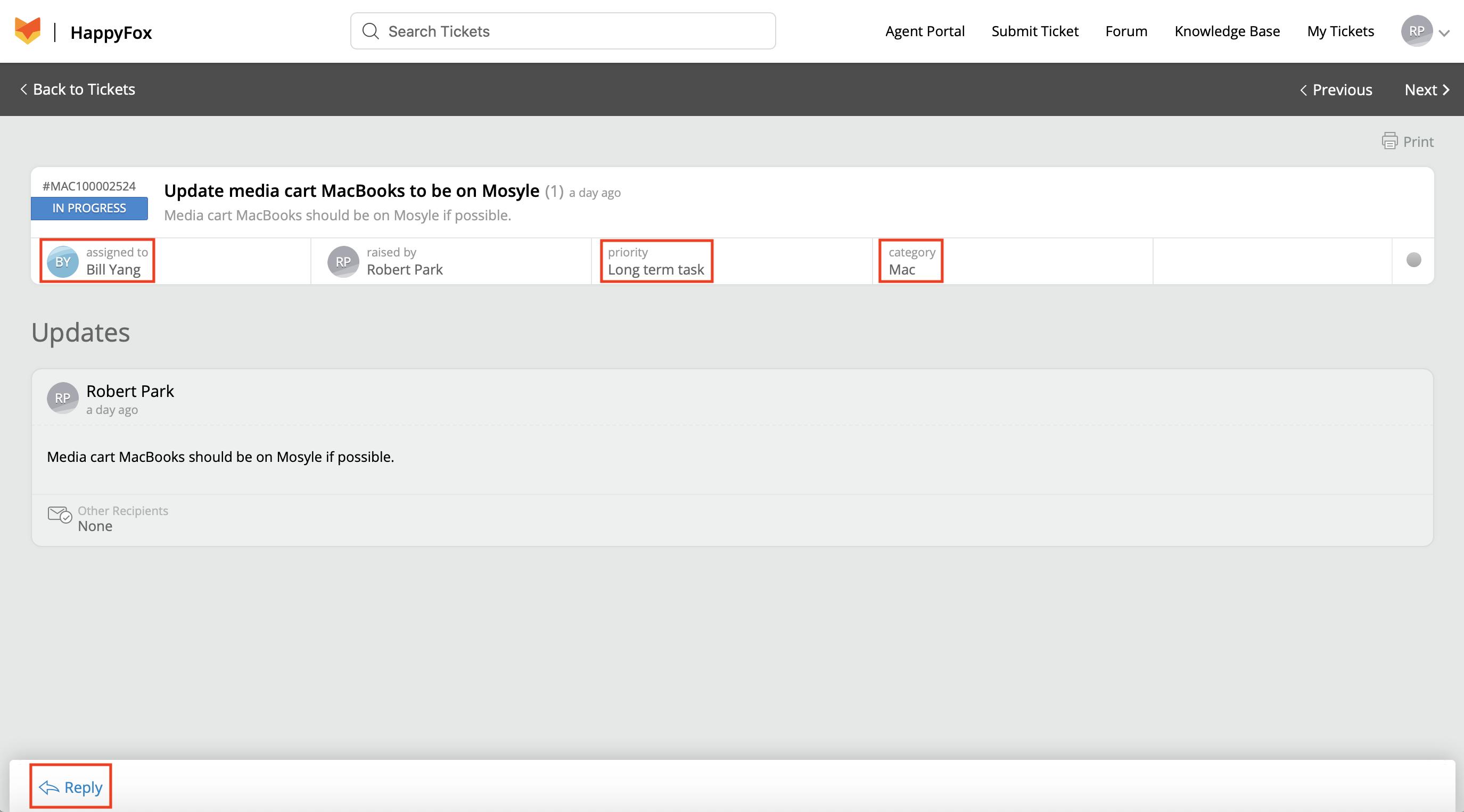
Task: Click the assignee name Bill Yang
Action: 113,269
